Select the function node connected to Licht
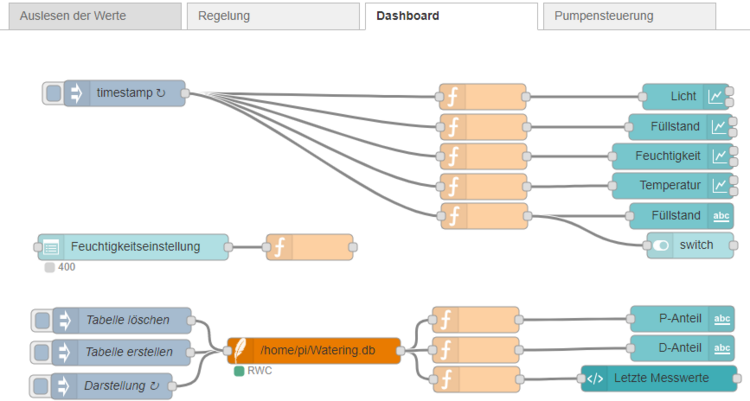This screenshot has width=750, height=401. [482, 97]
